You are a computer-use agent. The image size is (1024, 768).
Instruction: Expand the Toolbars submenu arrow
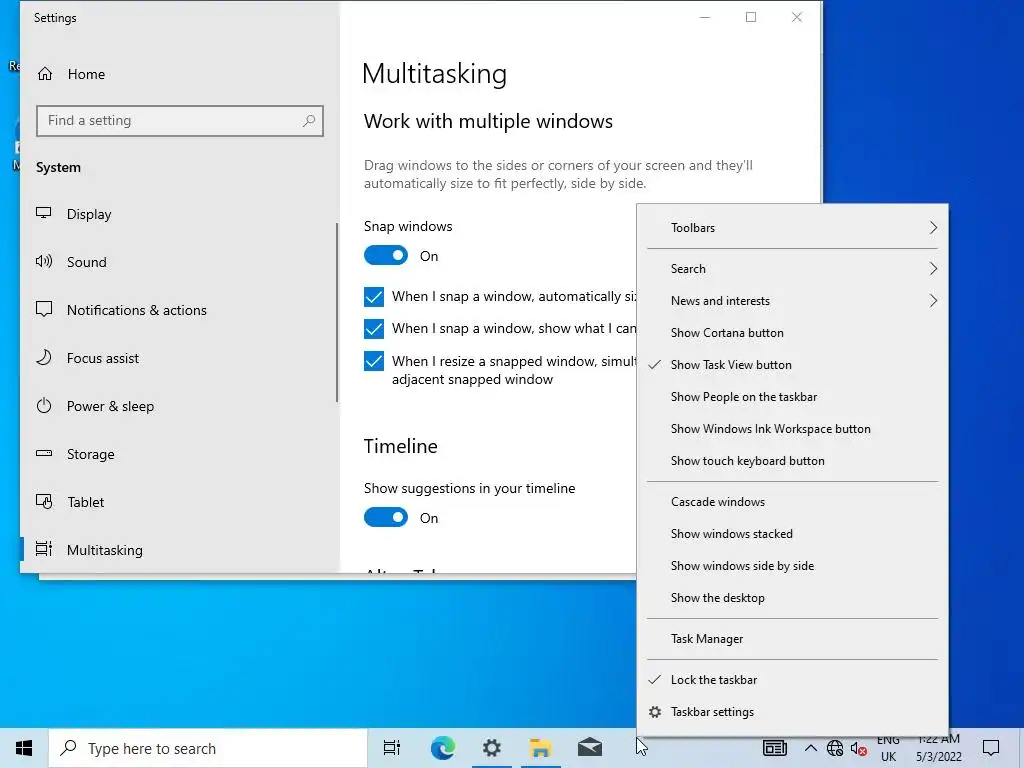933,227
